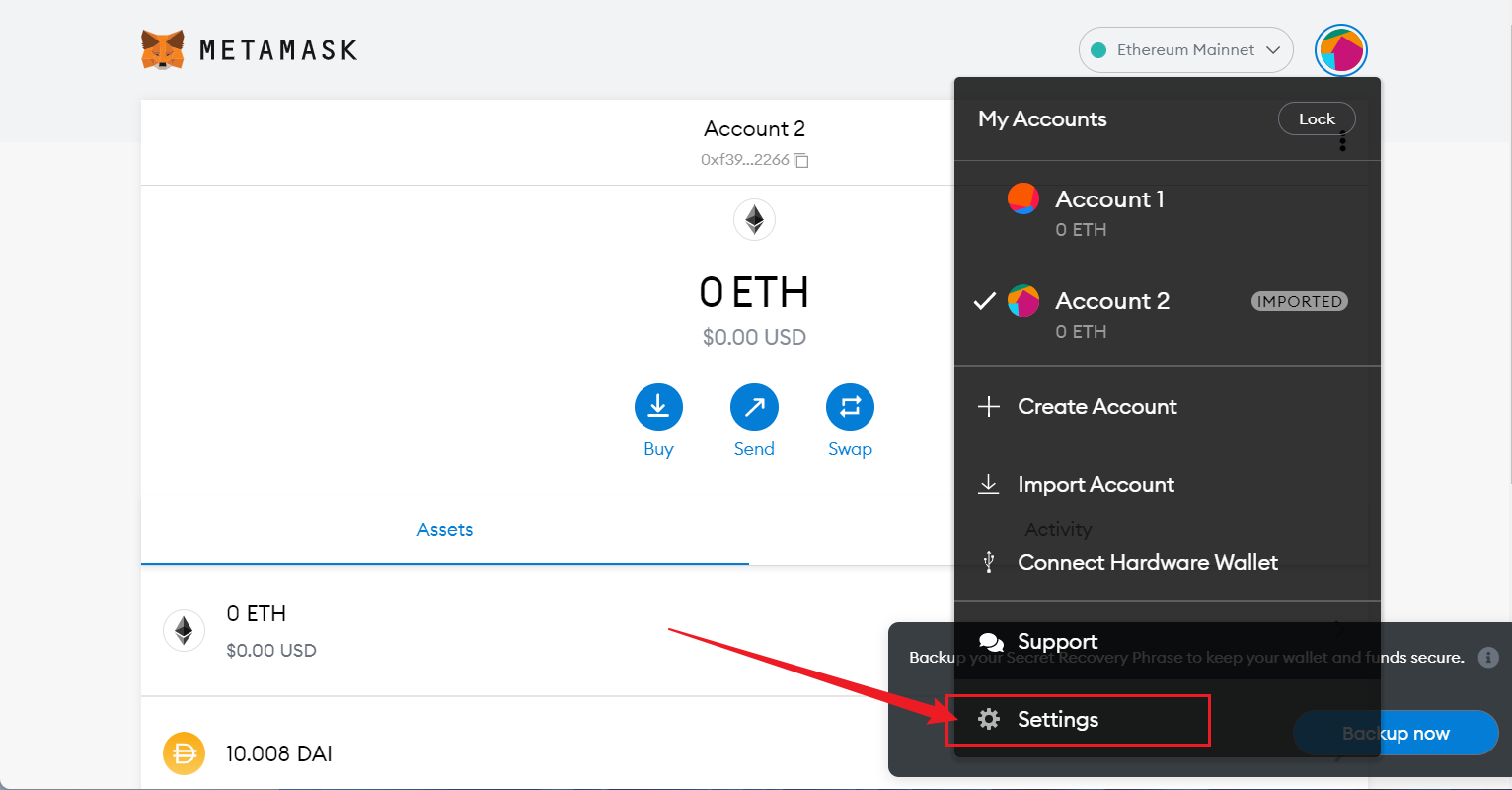
Task: Choose Create Account from the menu
Action: 1096,407
